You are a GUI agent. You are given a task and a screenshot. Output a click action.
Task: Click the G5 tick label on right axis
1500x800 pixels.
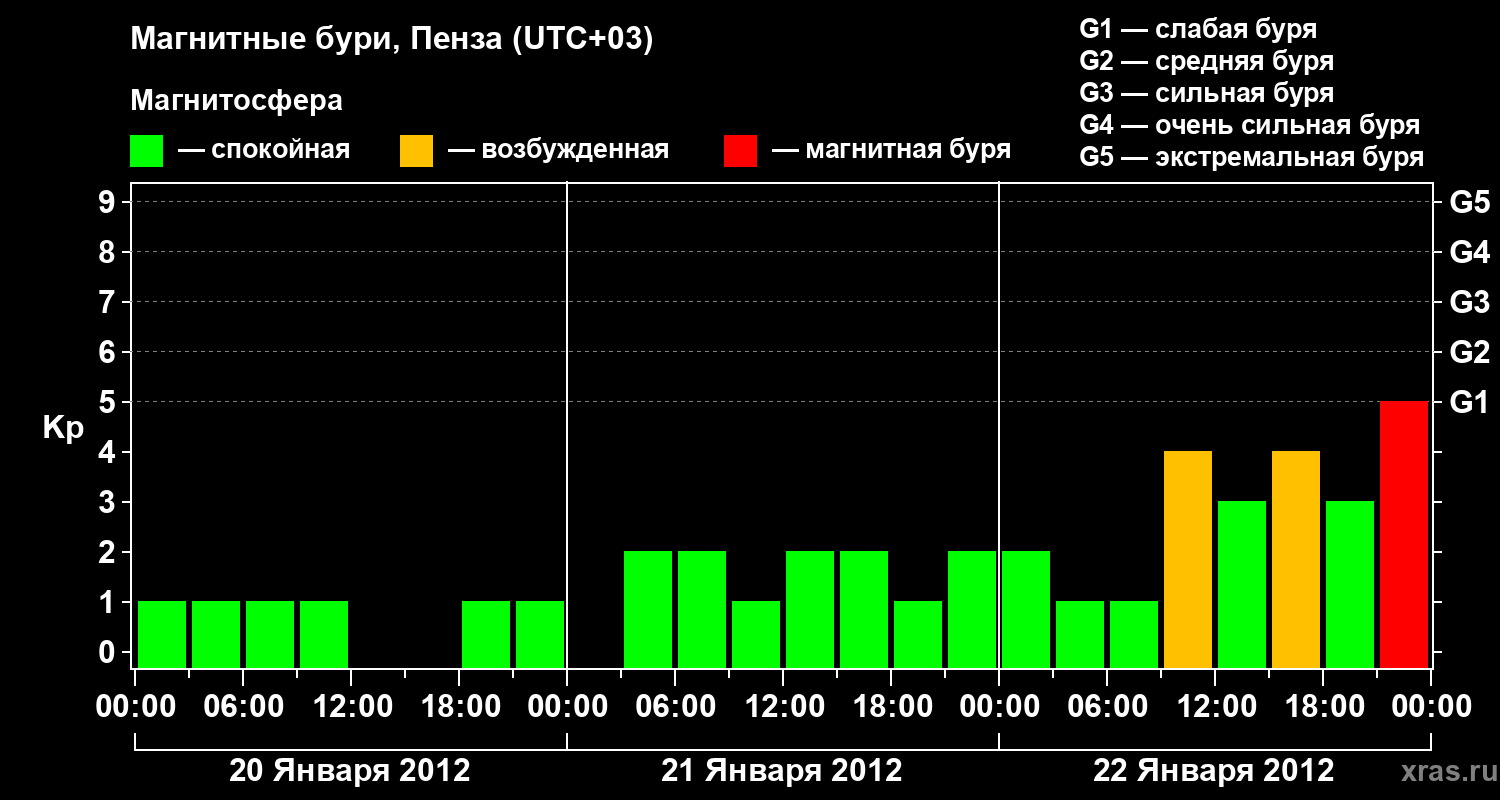pos(1469,203)
